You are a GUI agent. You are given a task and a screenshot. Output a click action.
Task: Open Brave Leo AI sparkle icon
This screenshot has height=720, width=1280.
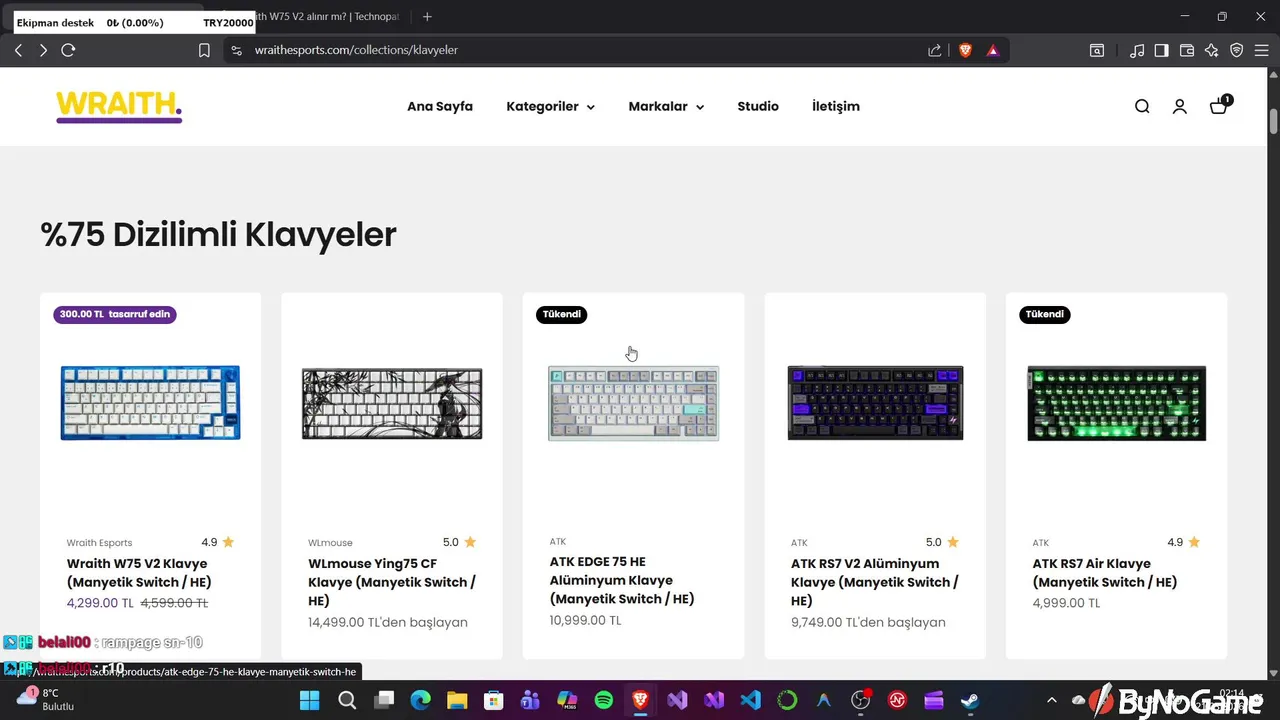[x=1212, y=50]
